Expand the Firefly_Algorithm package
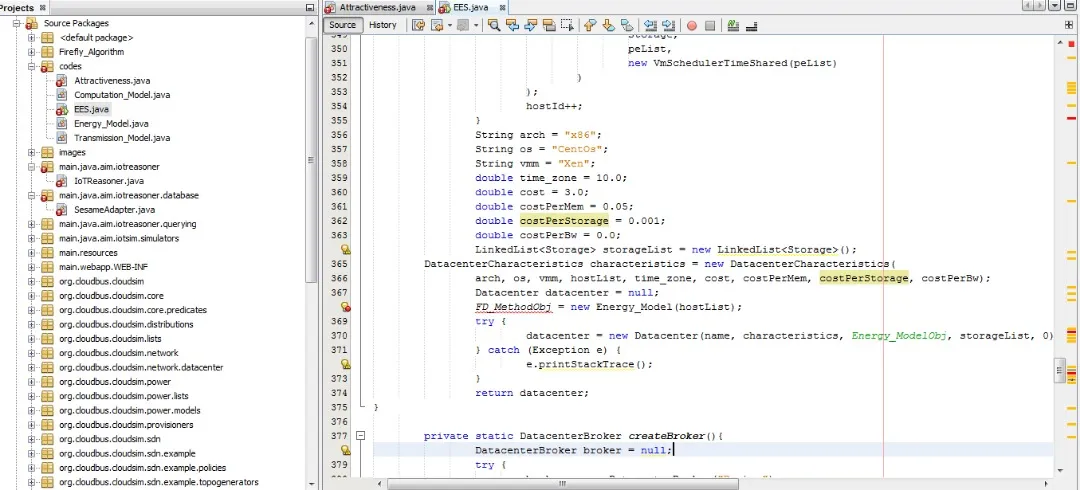 click(x=32, y=52)
